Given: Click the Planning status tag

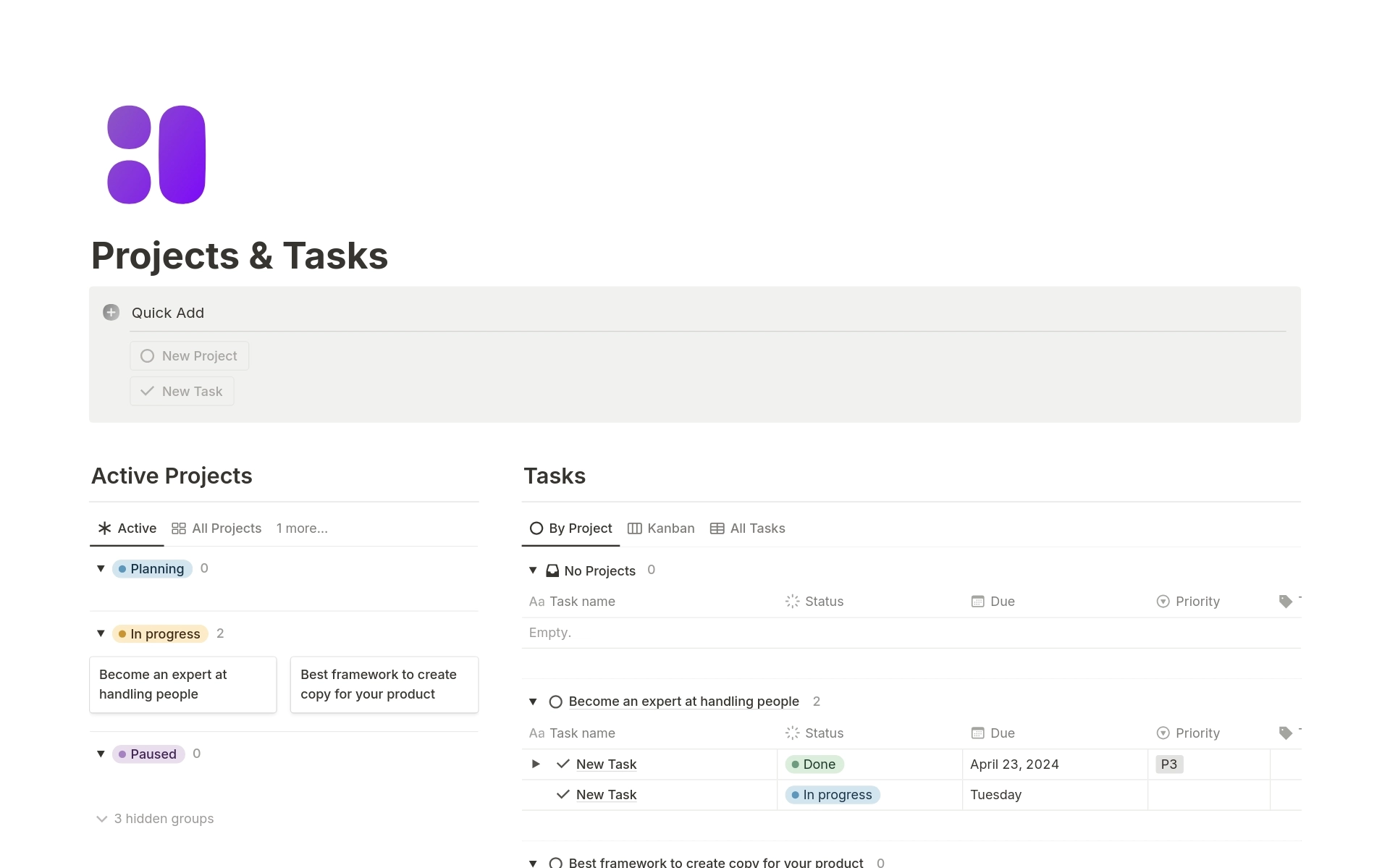Looking at the screenshot, I should (x=152, y=569).
